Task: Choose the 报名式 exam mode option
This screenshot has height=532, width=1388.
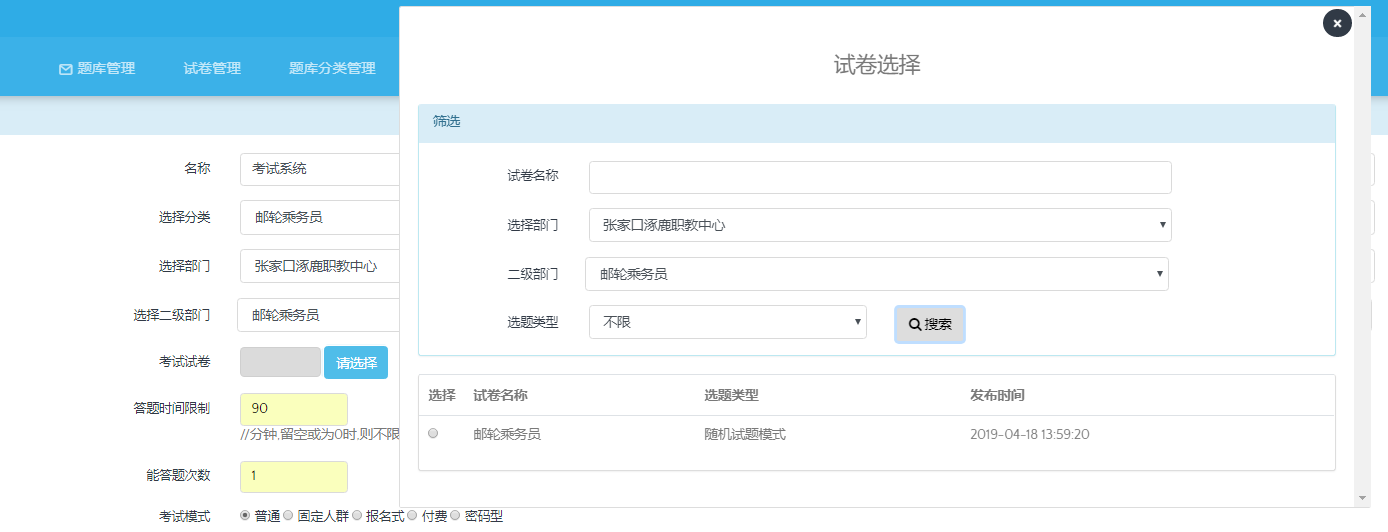Action: coord(357,516)
